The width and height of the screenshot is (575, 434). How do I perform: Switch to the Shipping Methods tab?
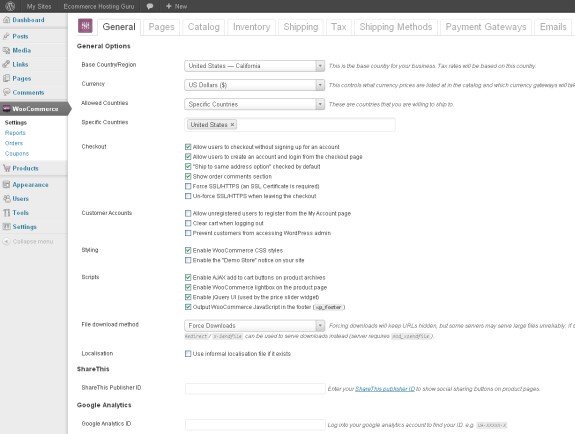[396, 27]
